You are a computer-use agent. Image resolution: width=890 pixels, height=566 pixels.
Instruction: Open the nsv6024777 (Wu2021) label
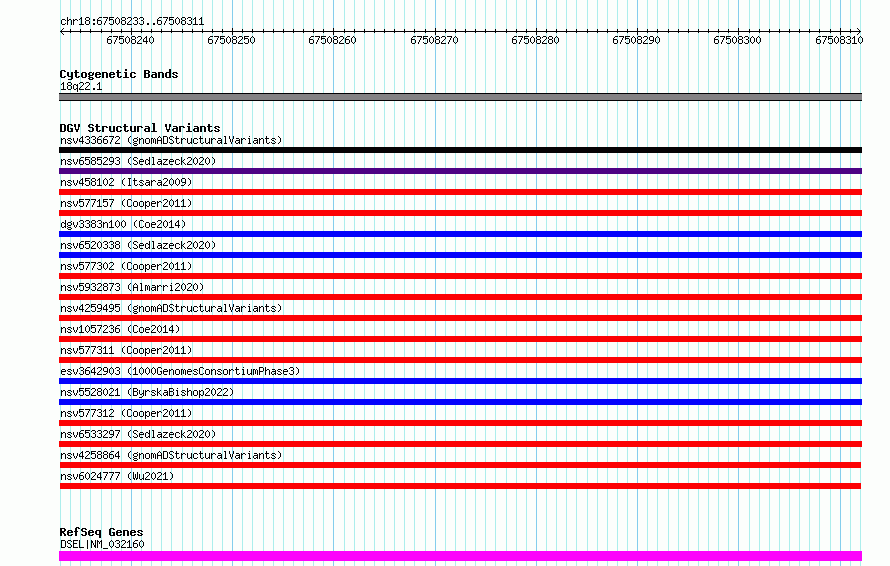(x=117, y=476)
